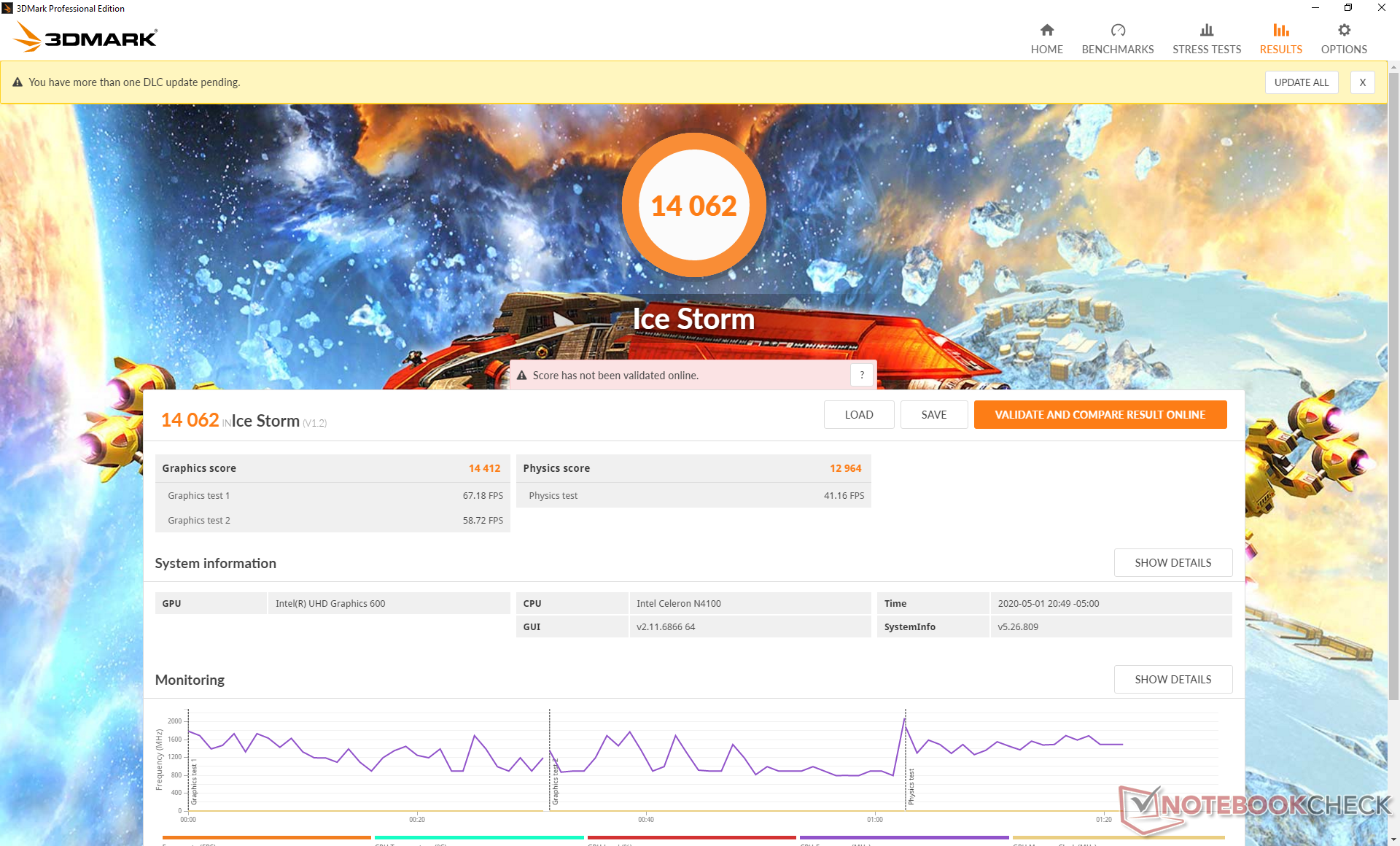Click the Update All button

1301,82
